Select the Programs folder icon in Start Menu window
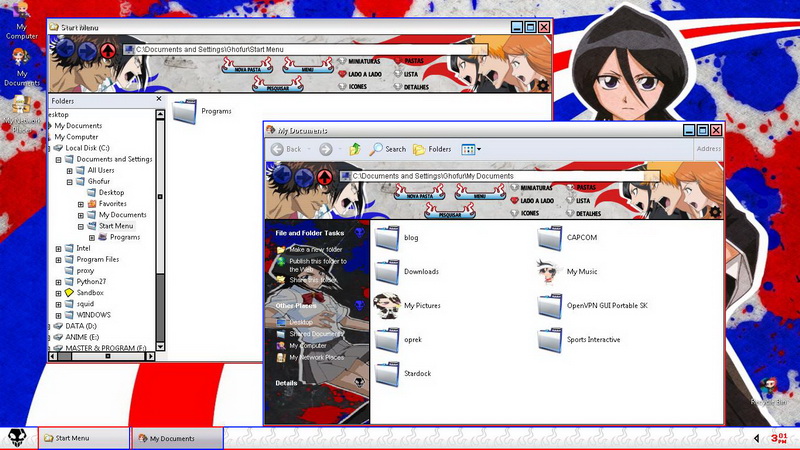Screen dimensions: 800x450 point(184,111)
